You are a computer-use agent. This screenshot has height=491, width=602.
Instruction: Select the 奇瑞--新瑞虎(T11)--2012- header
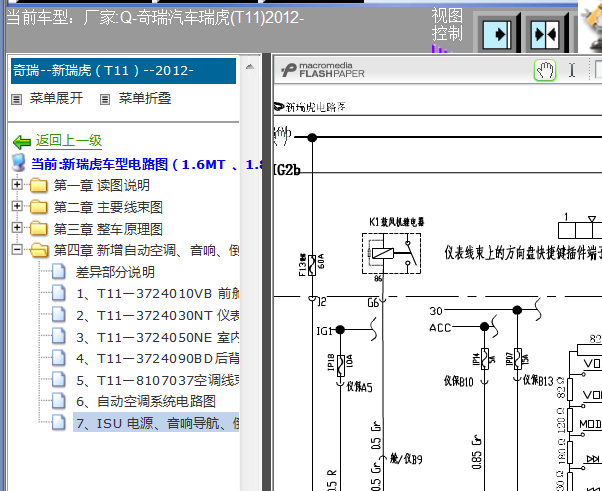click(x=123, y=71)
